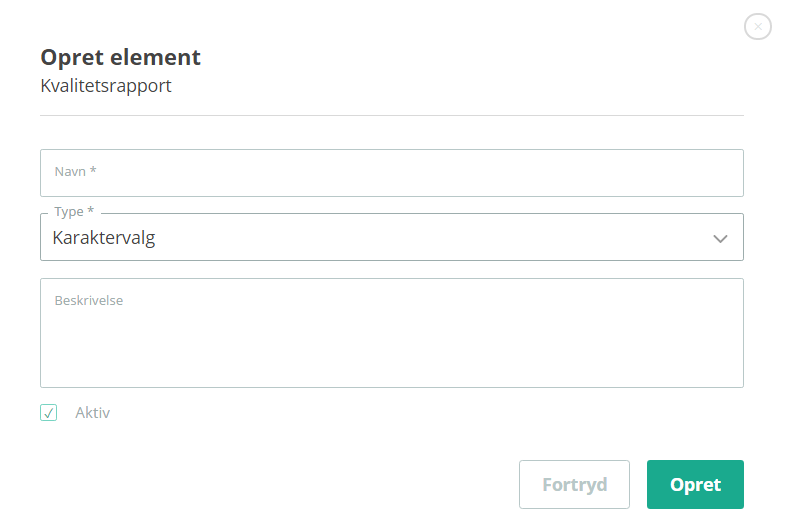Submit the form using Opret

tap(695, 484)
